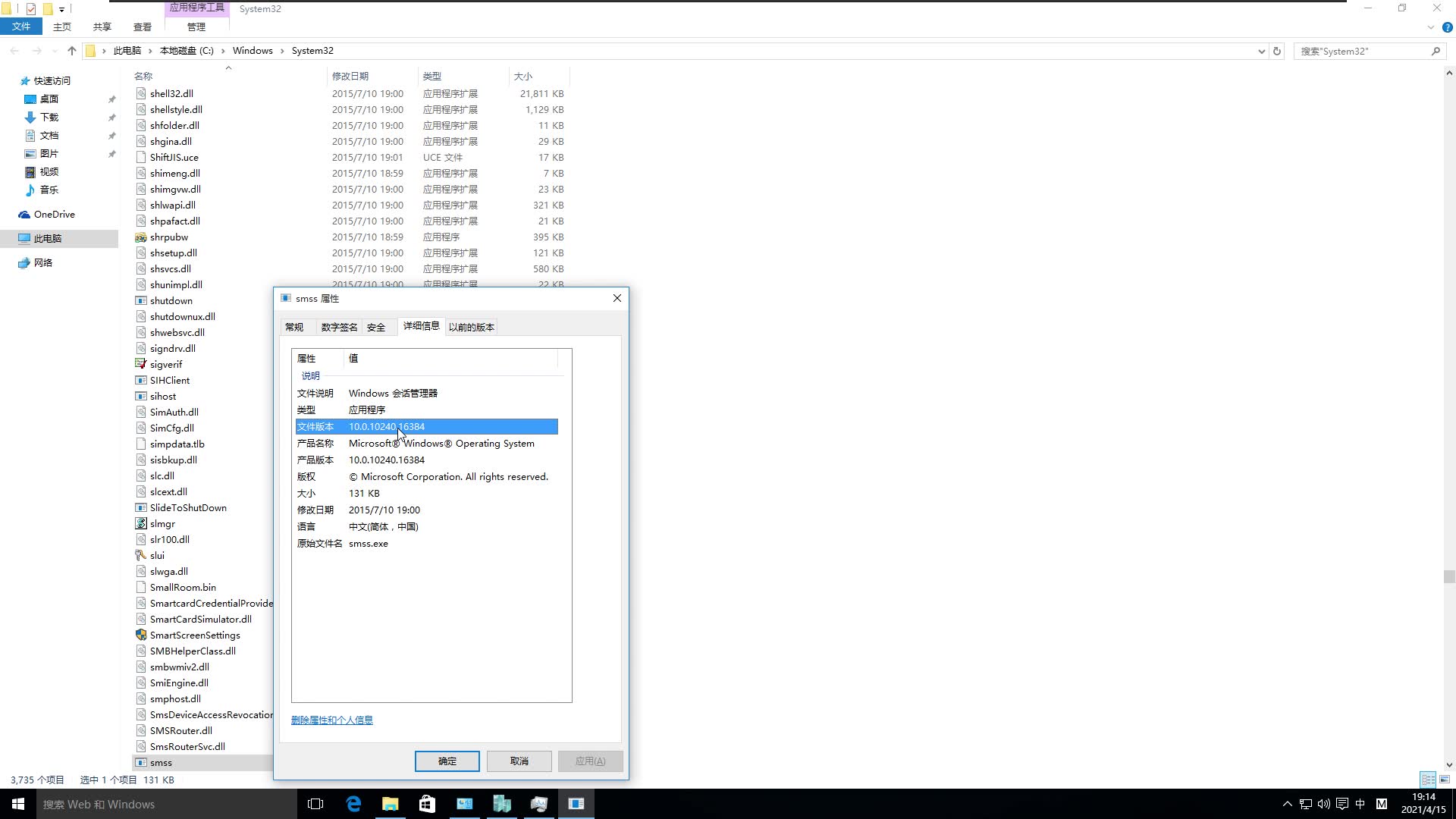Open the Home ribbon tab

62,27
